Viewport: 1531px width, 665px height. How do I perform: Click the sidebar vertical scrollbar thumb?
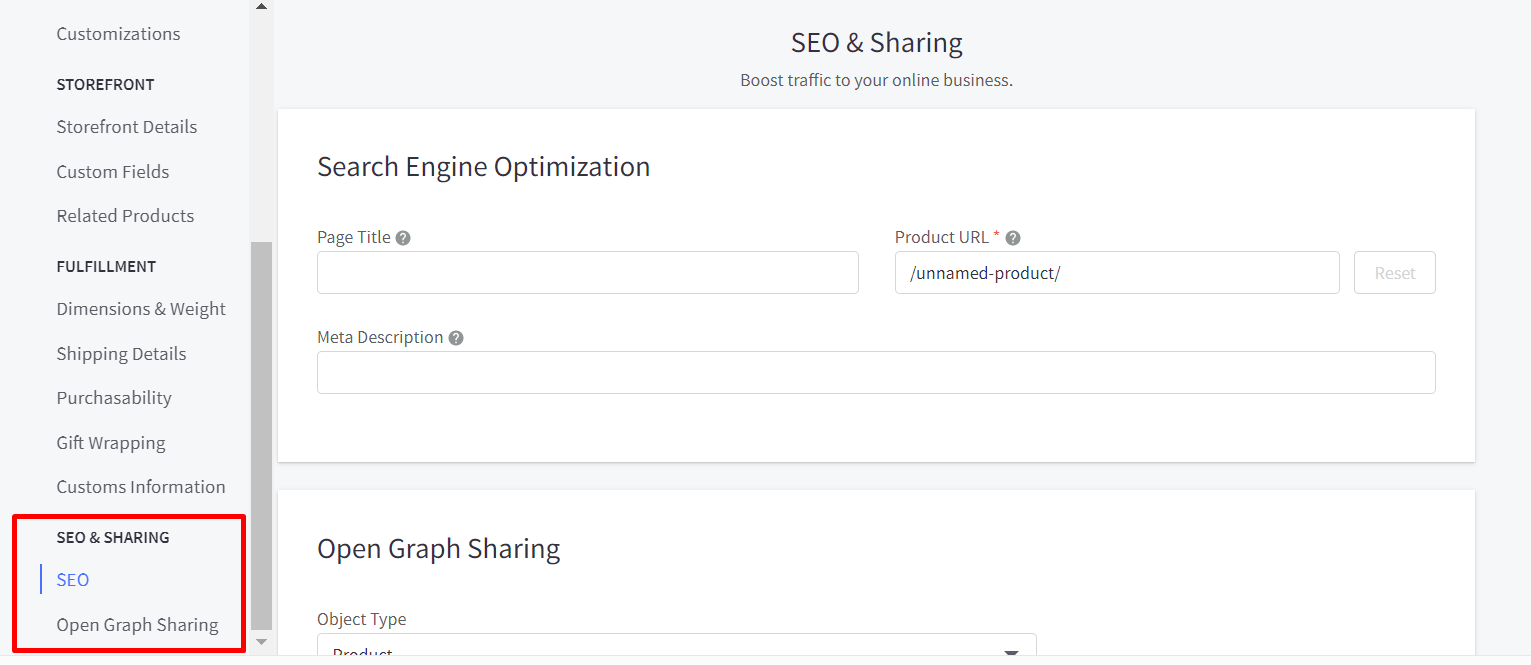(261, 430)
